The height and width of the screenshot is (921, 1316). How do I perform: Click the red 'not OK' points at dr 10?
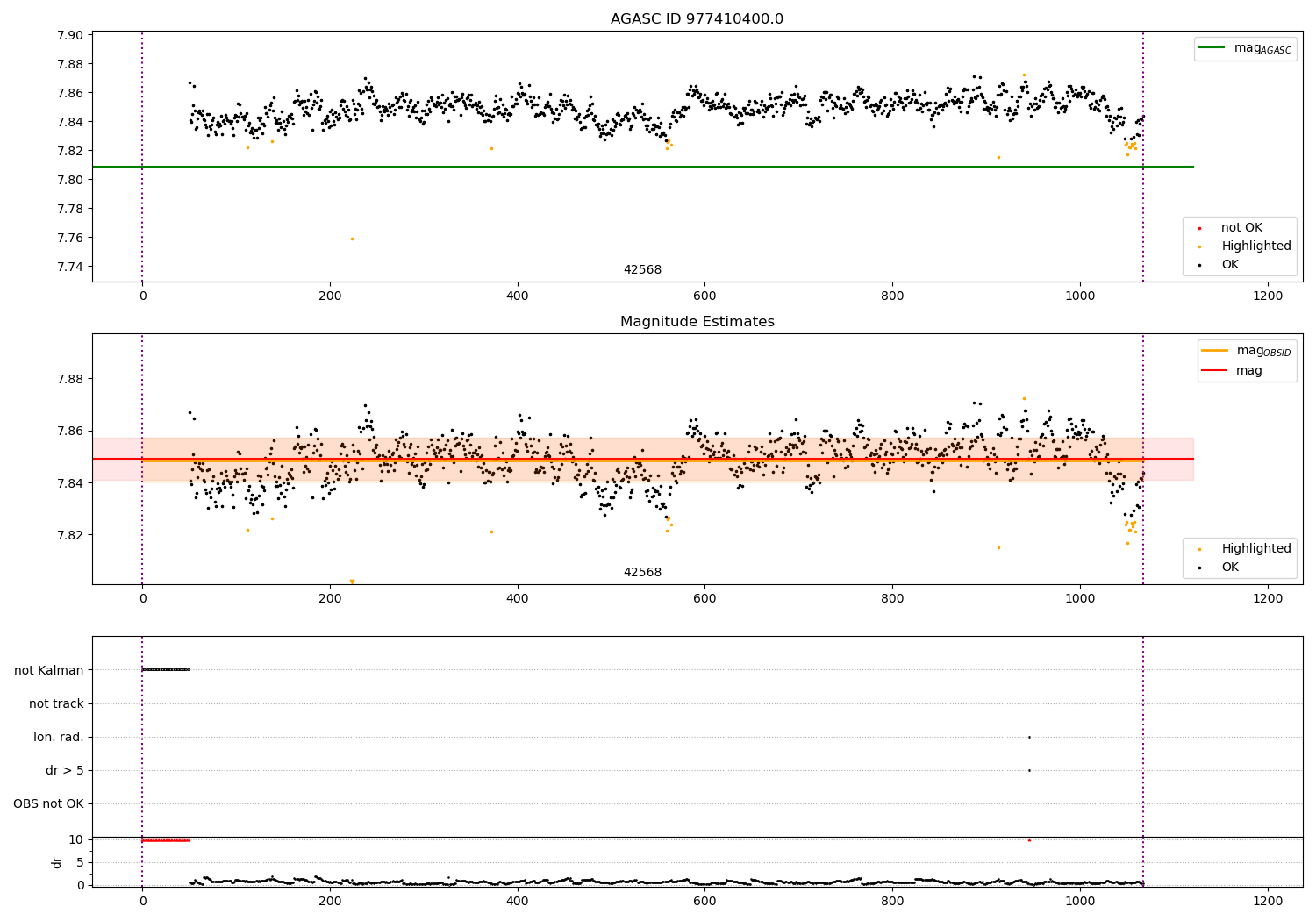click(166, 839)
